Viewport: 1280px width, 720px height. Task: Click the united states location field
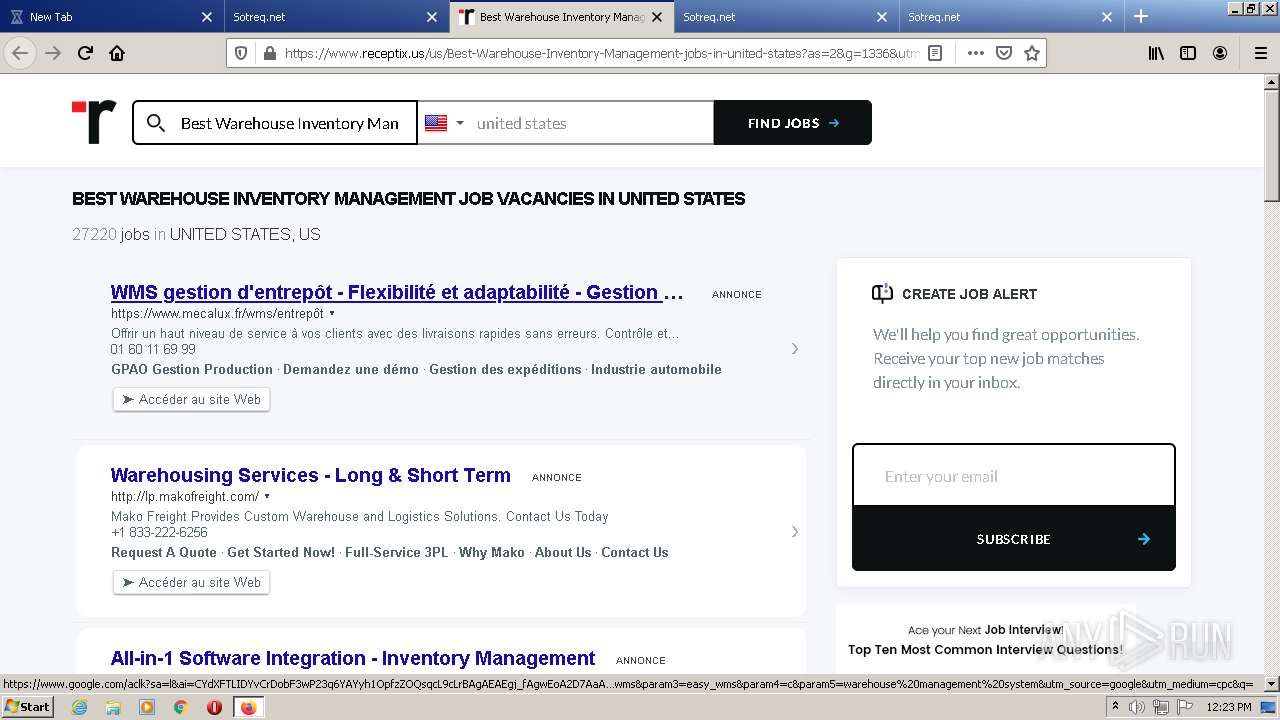pyautogui.click(x=590, y=123)
